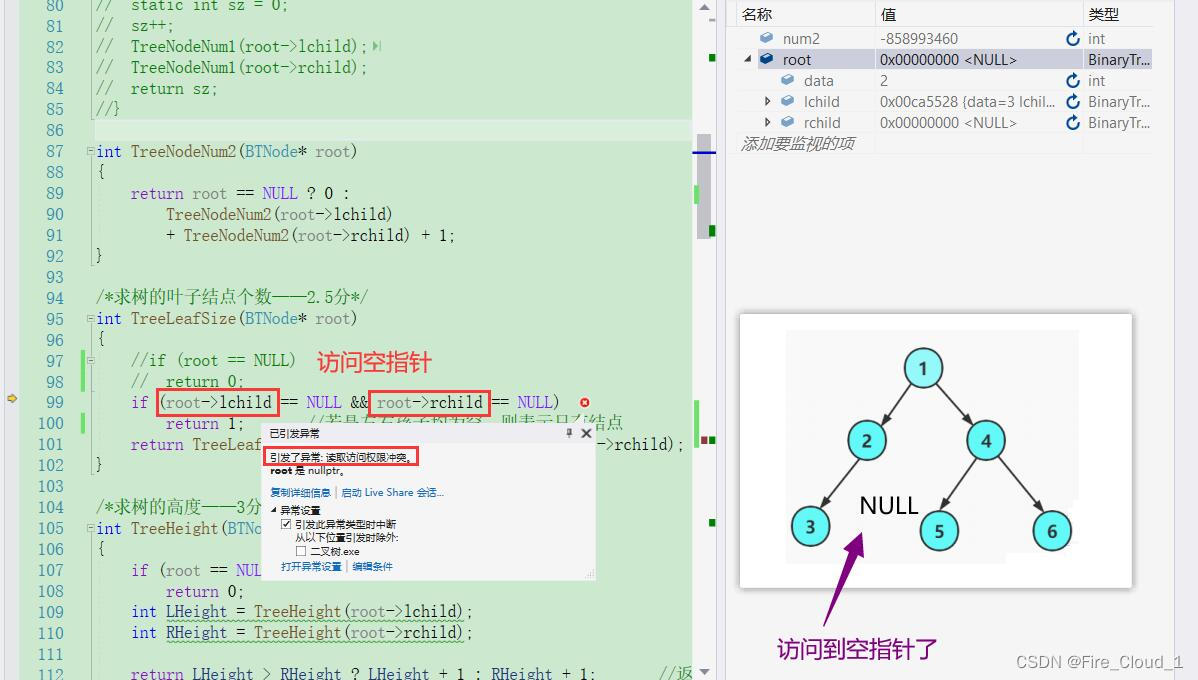Collapse the TreeNodeNum2 function outline
The width and height of the screenshot is (1198, 680).
point(90,151)
